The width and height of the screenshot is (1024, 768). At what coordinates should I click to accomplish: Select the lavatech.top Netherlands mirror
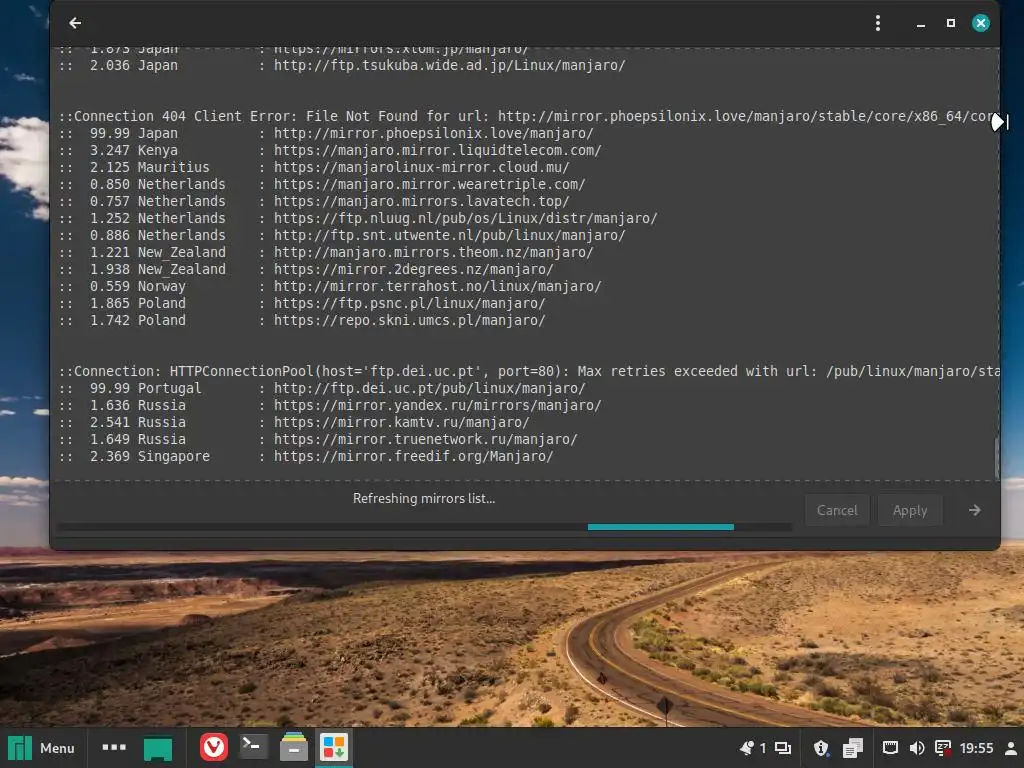315,201
